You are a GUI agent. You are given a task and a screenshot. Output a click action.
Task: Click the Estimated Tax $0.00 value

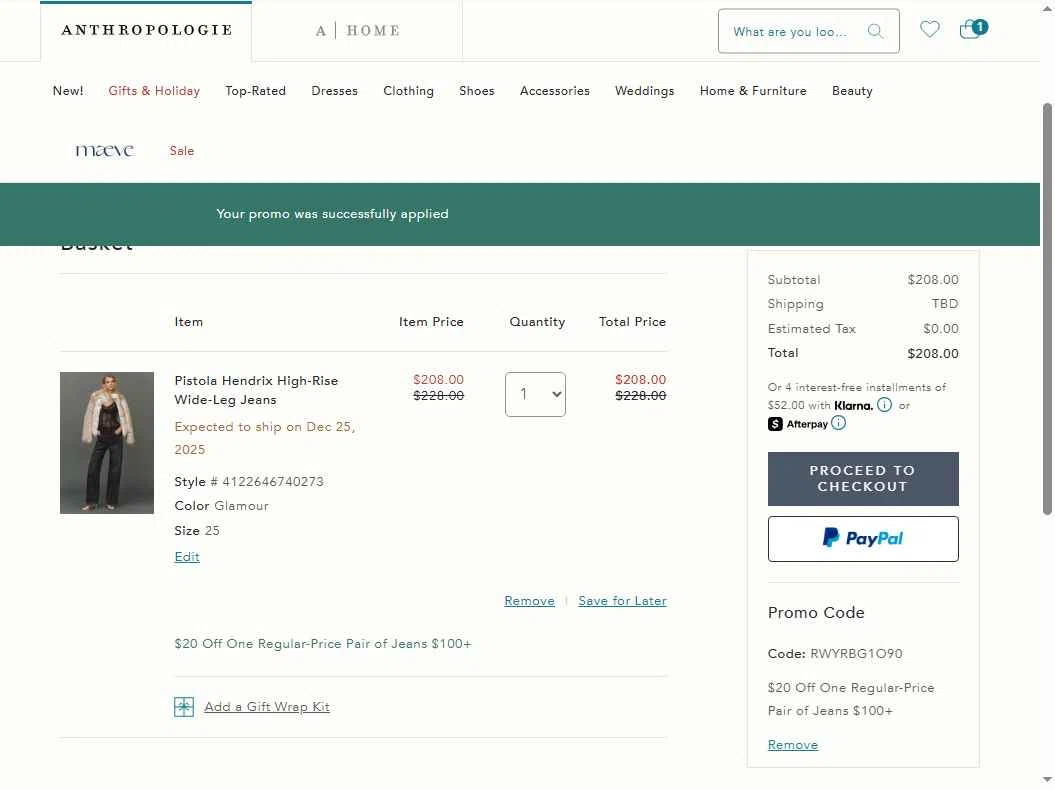pyautogui.click(x=941, y=329)
